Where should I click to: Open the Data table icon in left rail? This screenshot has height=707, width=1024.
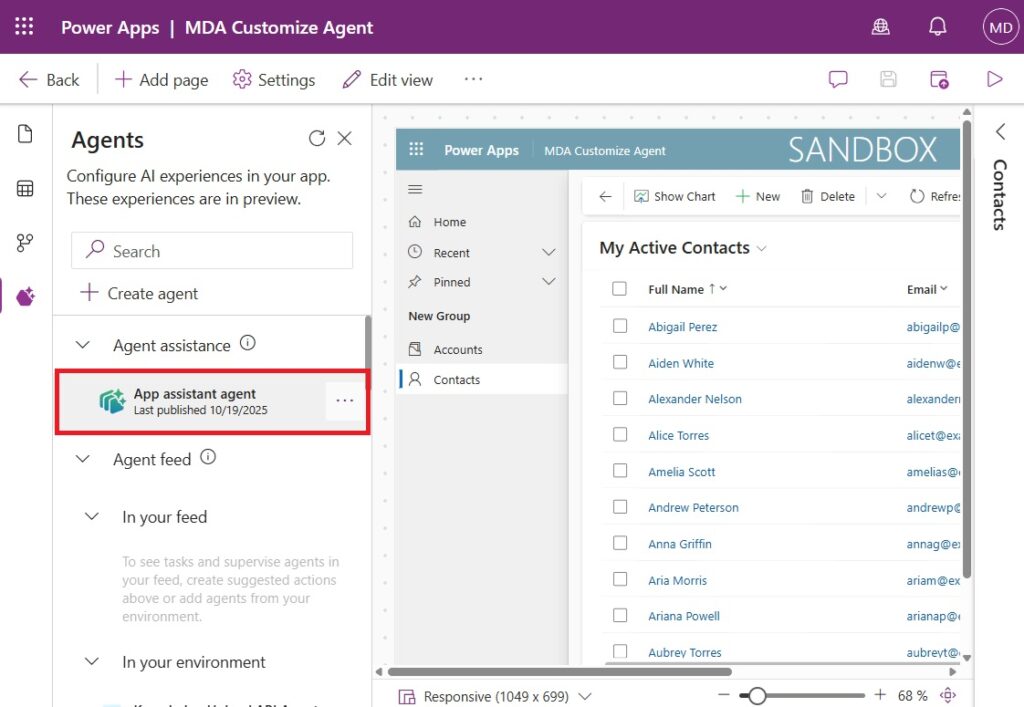[x=26, y=188]
